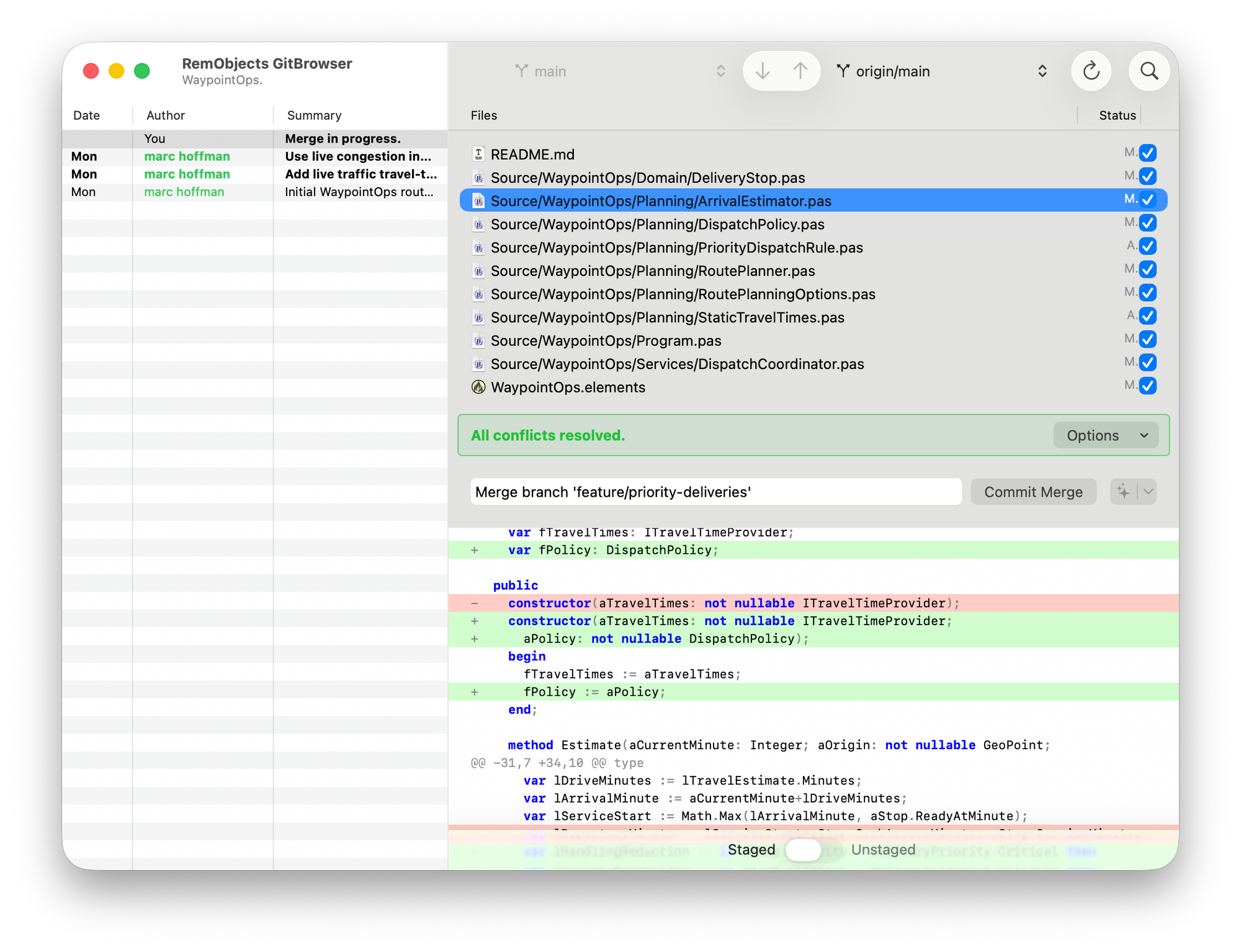Open search with the magnifier icon
The image size is (1241, 952).
(1149, 71)
